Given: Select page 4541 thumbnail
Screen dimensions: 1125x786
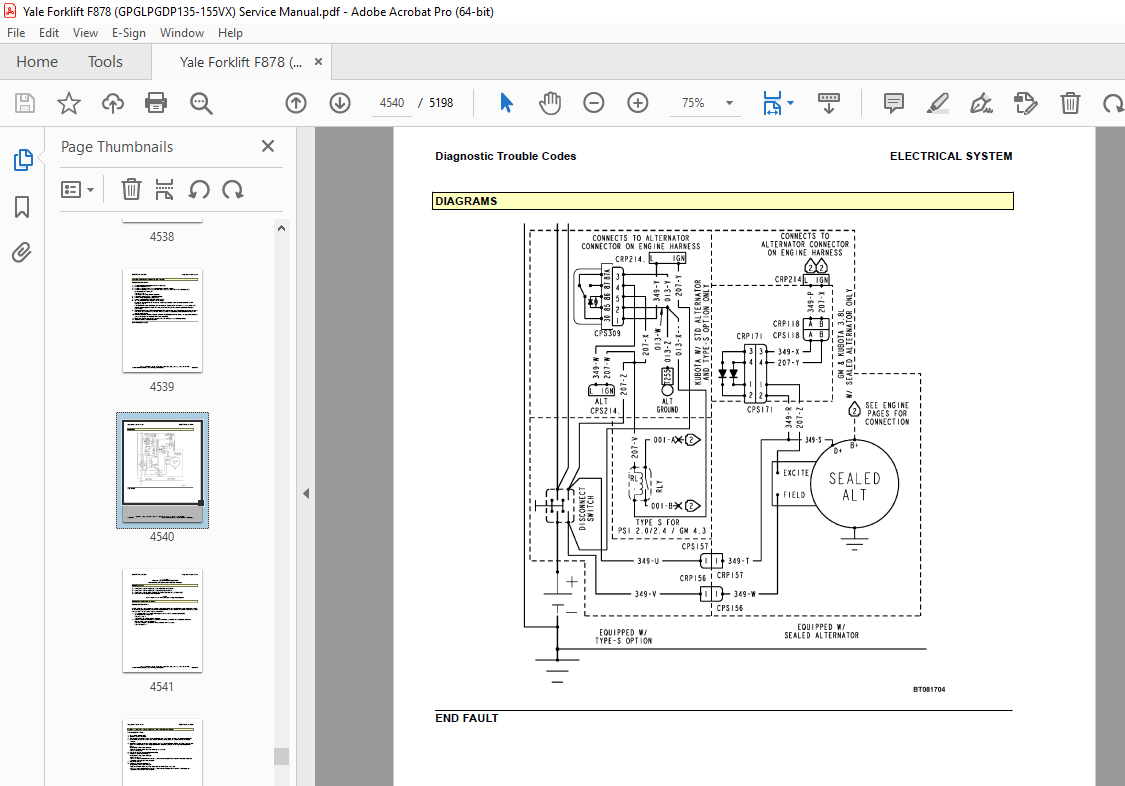Looking at the screenshot, I should coord(162,620).
